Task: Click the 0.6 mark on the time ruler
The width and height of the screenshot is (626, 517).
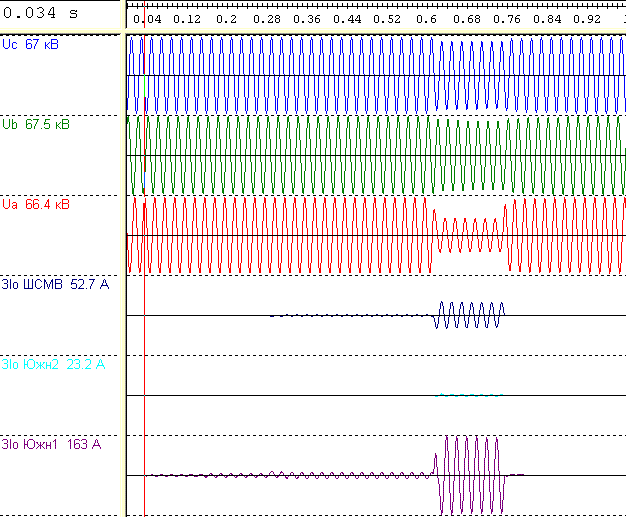Action: point(426,19)
